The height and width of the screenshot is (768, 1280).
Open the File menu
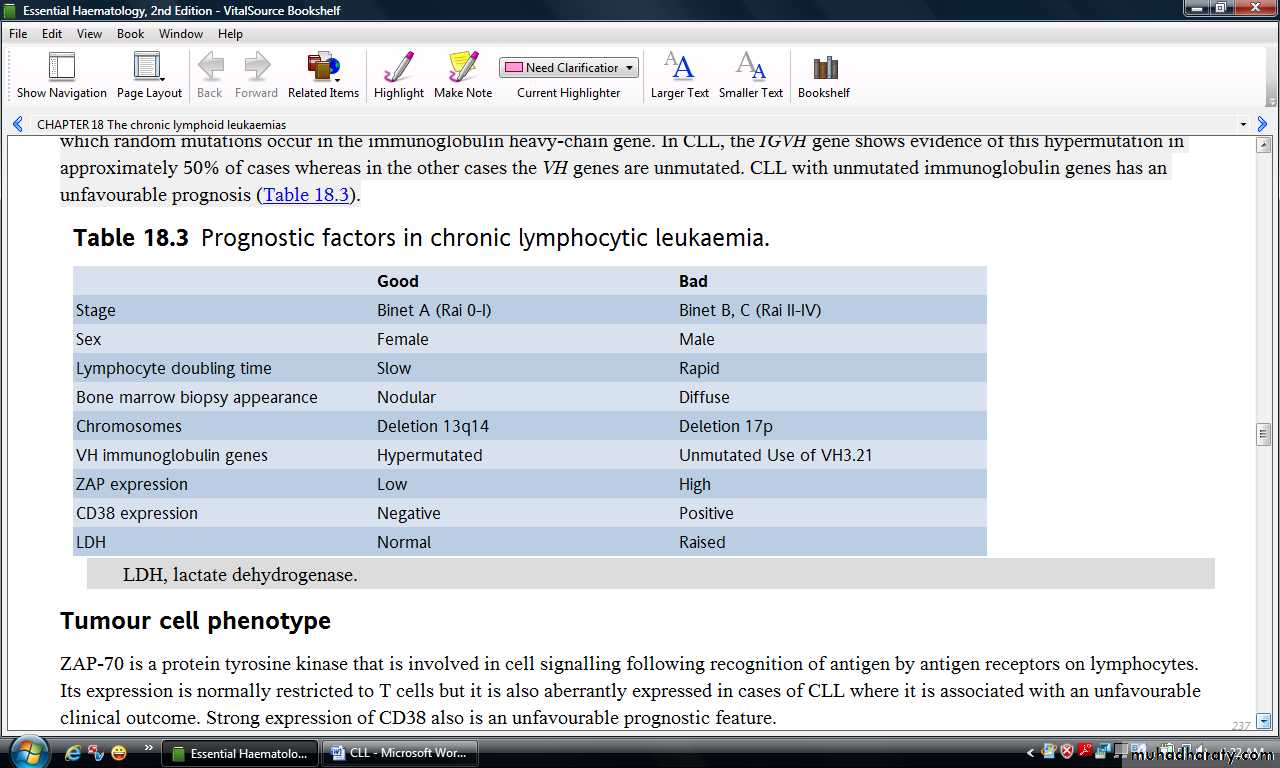point(18,33)
